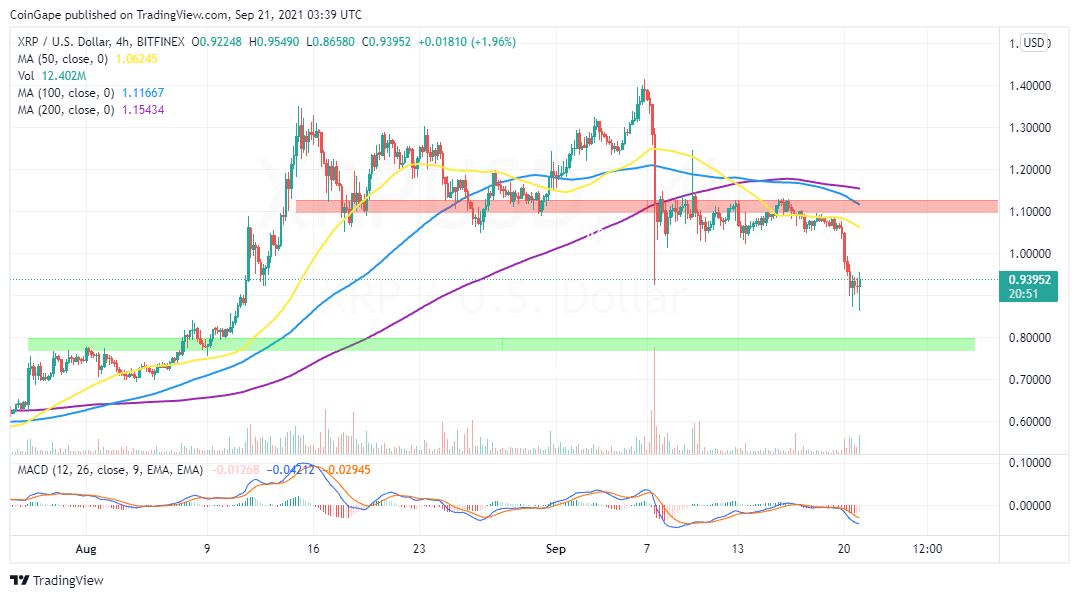Click the Aug label on time axis
Image resolution: width=1079 pixels, height=598 pixels.
86,549
